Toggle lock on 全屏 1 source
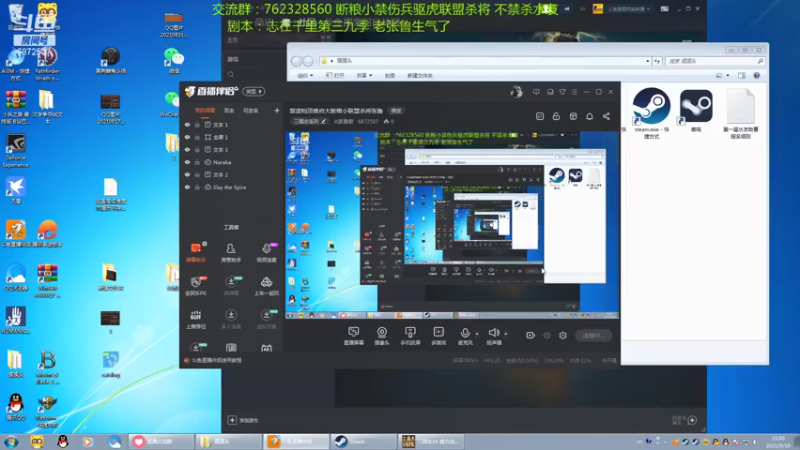800x450 pixels. (197, 137)
